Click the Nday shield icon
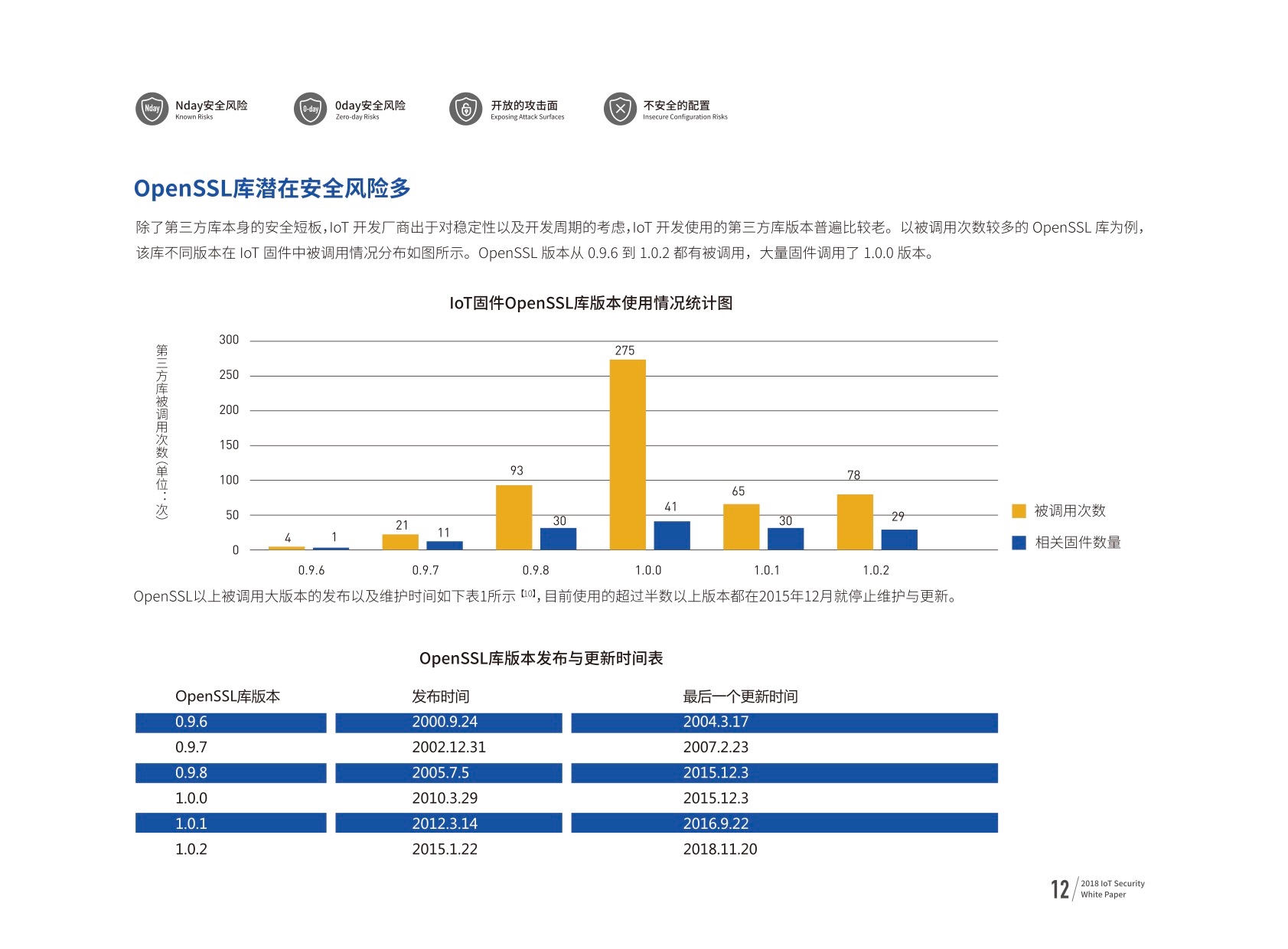The height and width of the screenshot is (949, 1288). point(152,109)
